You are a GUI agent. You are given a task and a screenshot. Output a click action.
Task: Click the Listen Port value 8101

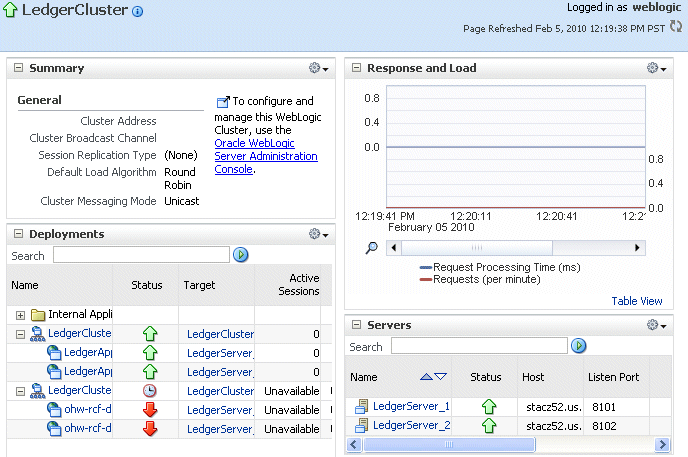(x=604, y=407)
